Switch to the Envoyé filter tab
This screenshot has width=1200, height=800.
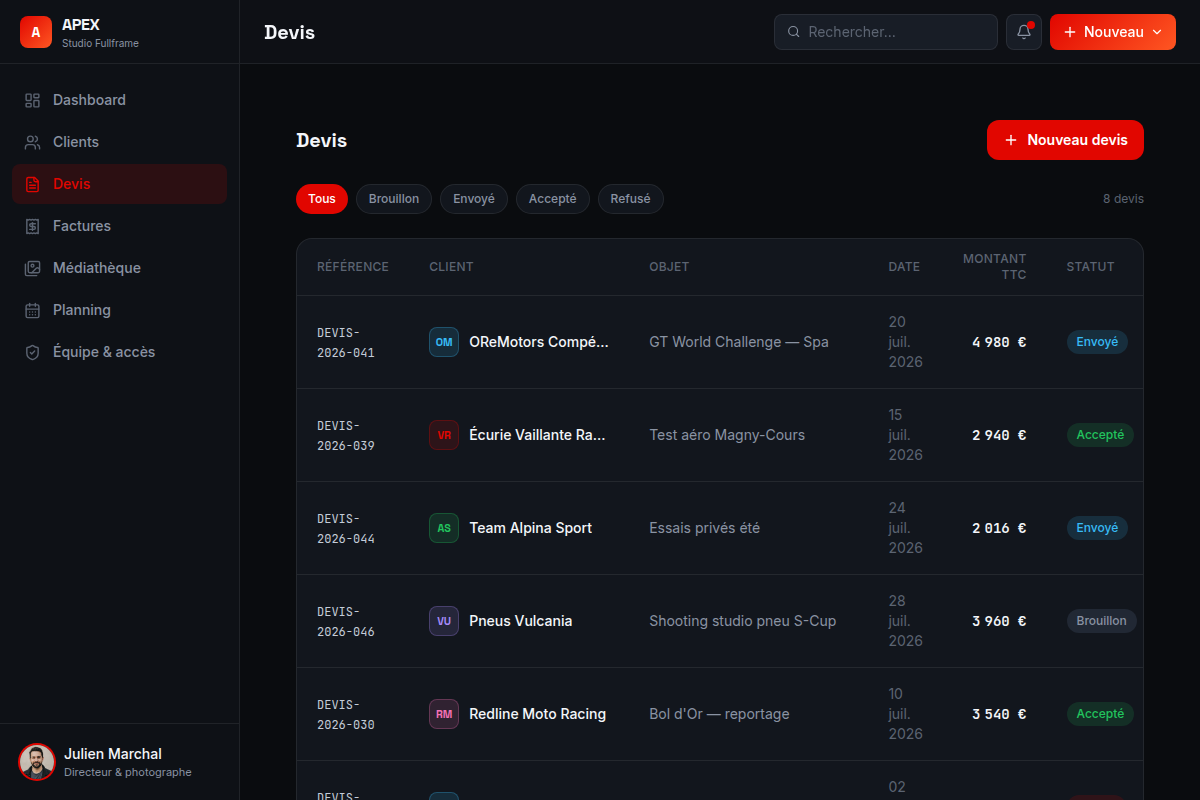click(x=474, y=199)
